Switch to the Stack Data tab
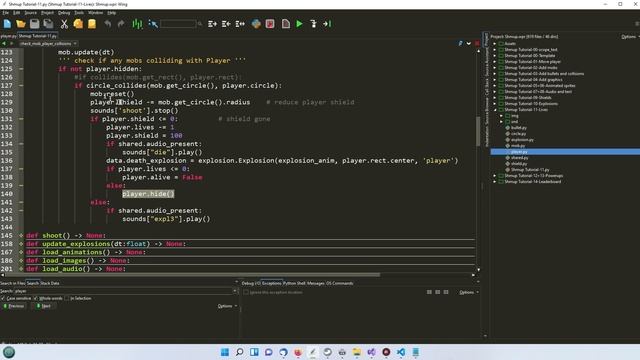 (x=50, y=283)
